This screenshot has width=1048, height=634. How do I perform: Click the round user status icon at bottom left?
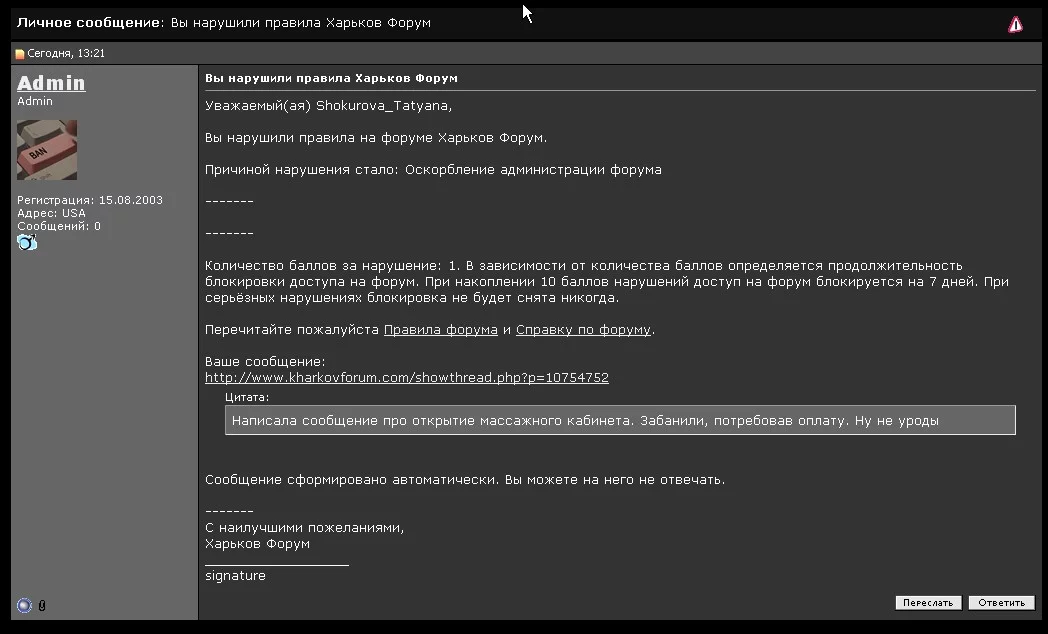[25, 605]
